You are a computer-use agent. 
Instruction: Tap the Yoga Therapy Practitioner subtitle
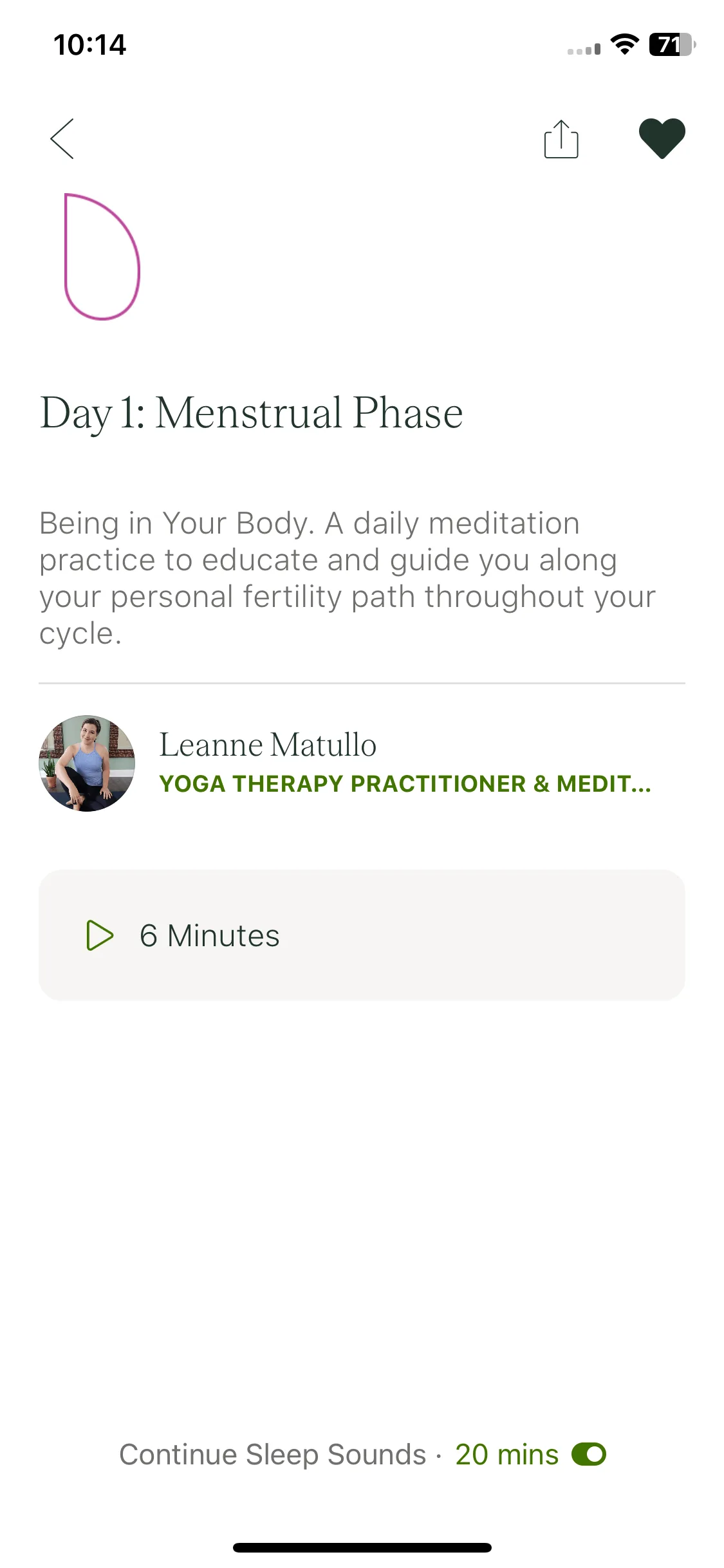(405, 783)
